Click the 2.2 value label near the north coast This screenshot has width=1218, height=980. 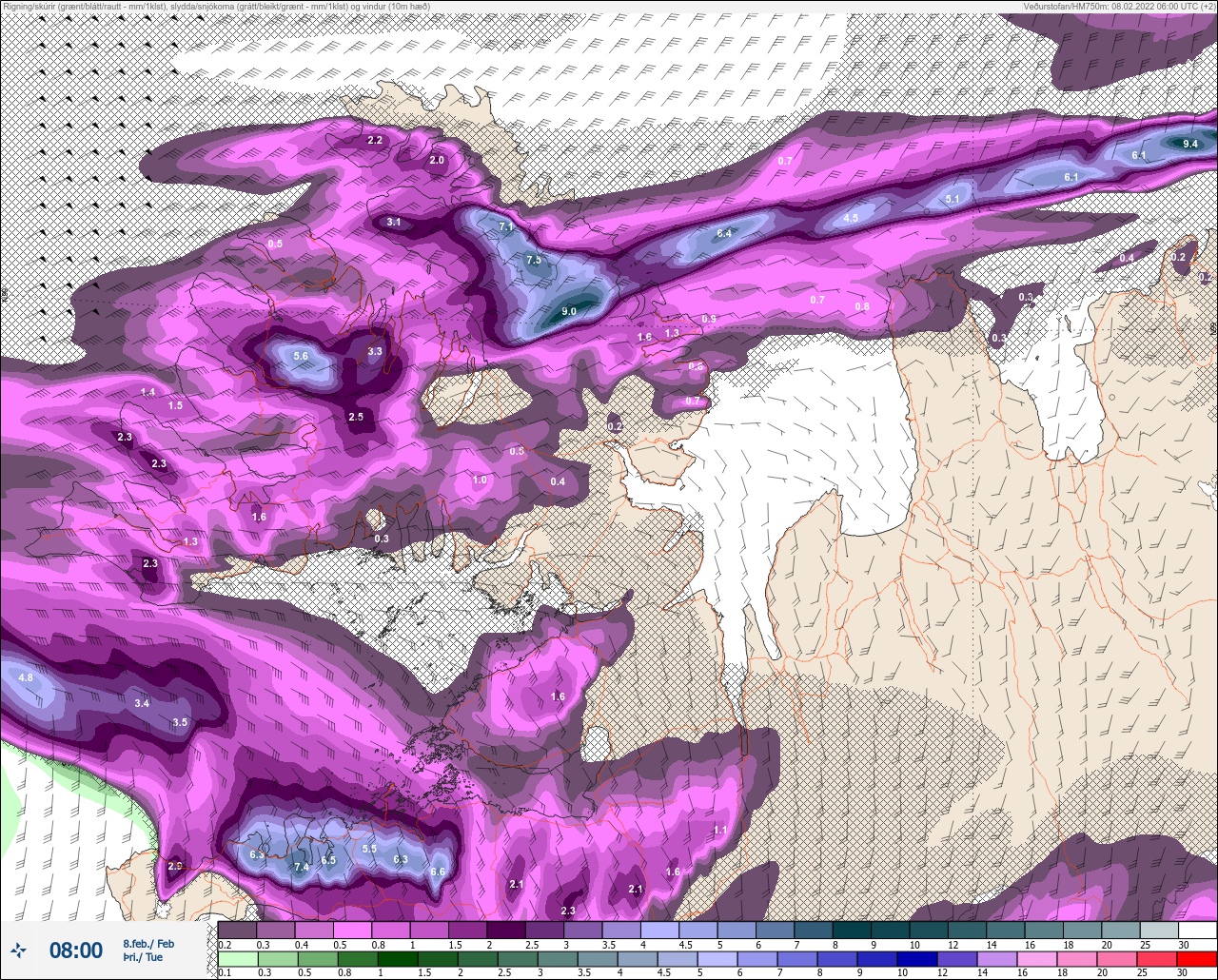[x=375, y=140]
